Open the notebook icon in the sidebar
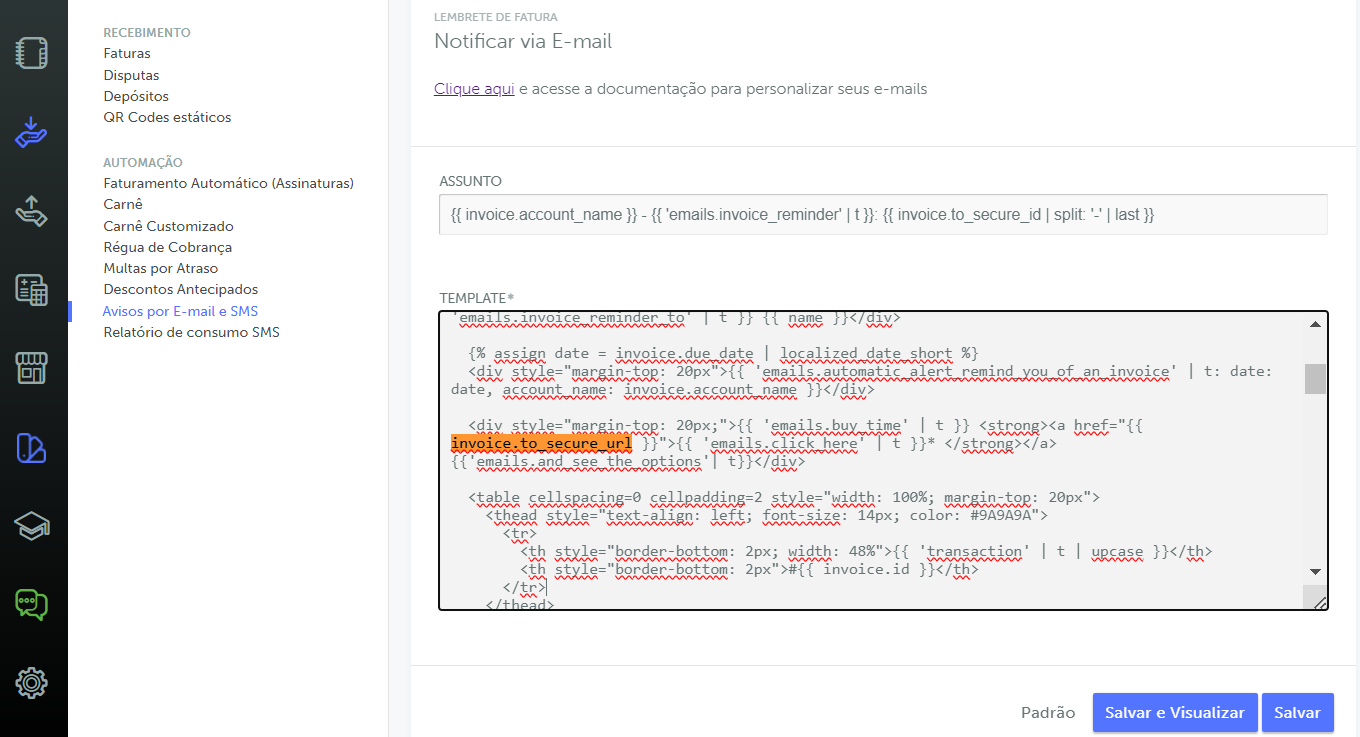Image resolution: width=1360 pixels, height=737 pixels. pos(32,53)
